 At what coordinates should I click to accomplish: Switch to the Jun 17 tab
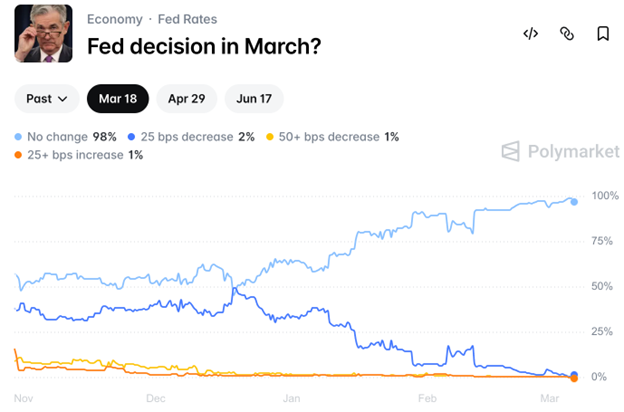(x=254, y=98)
